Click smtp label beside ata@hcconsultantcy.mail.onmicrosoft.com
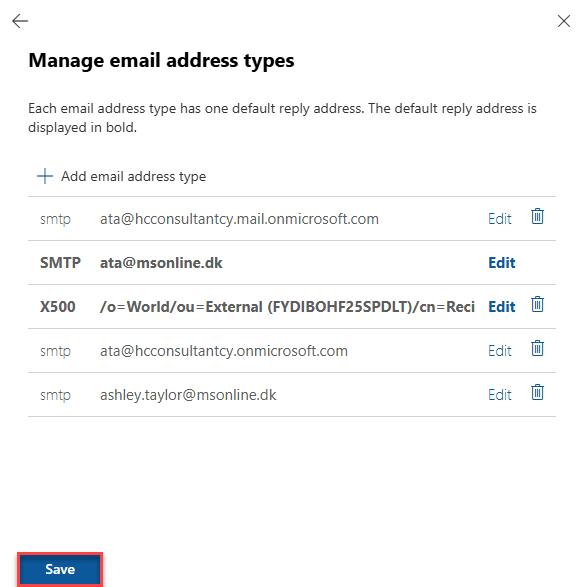This screenshot has height=587, width=581. pyautogui.click(x=55, y=219)
